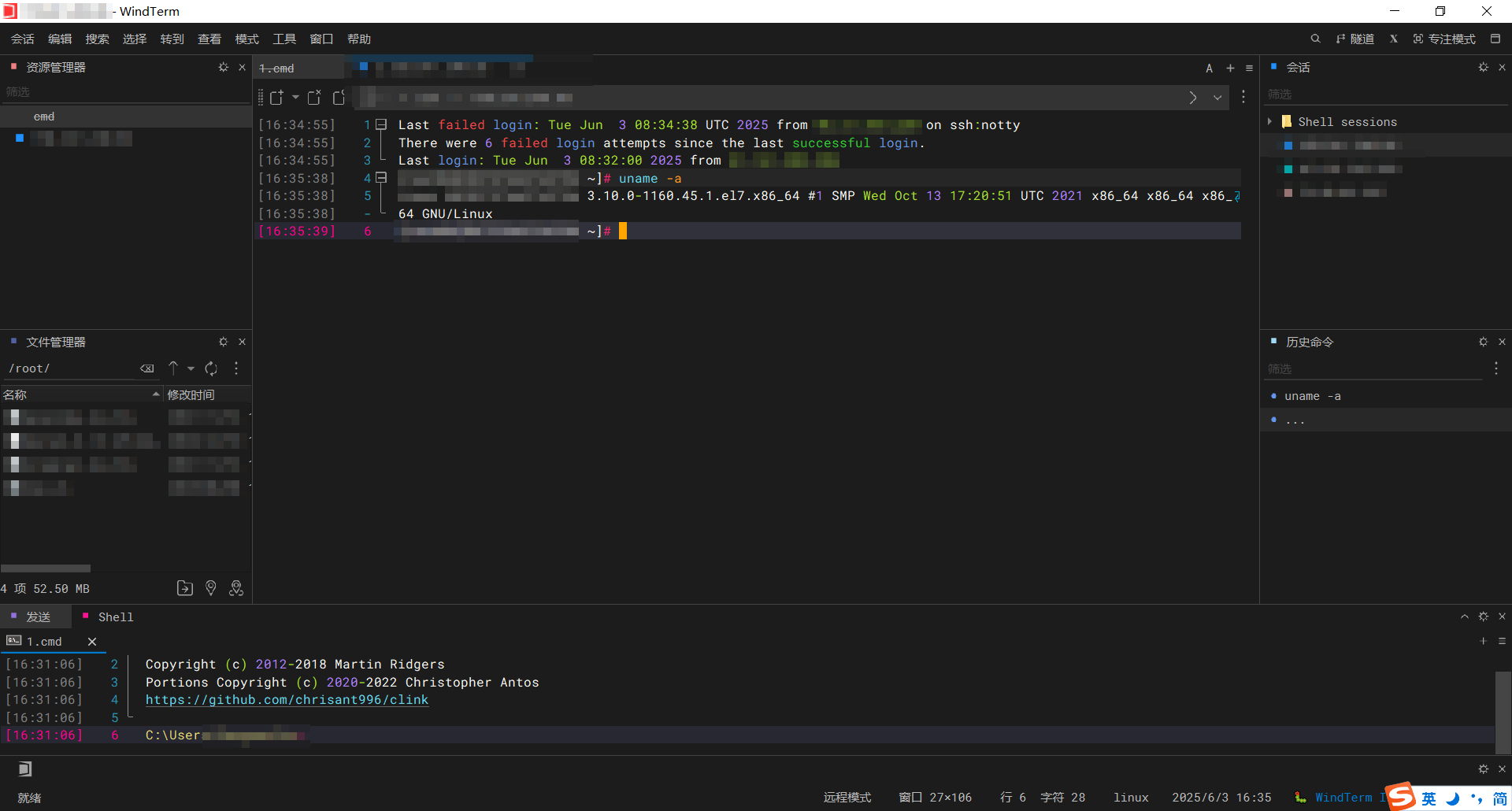
Task: Select uname -a in history commands
Action: 1386,396
